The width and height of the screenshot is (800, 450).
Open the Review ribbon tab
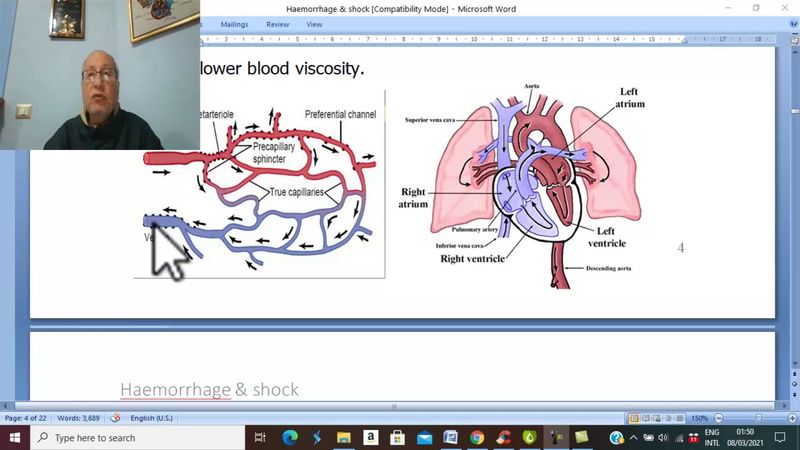pos(278,24)
